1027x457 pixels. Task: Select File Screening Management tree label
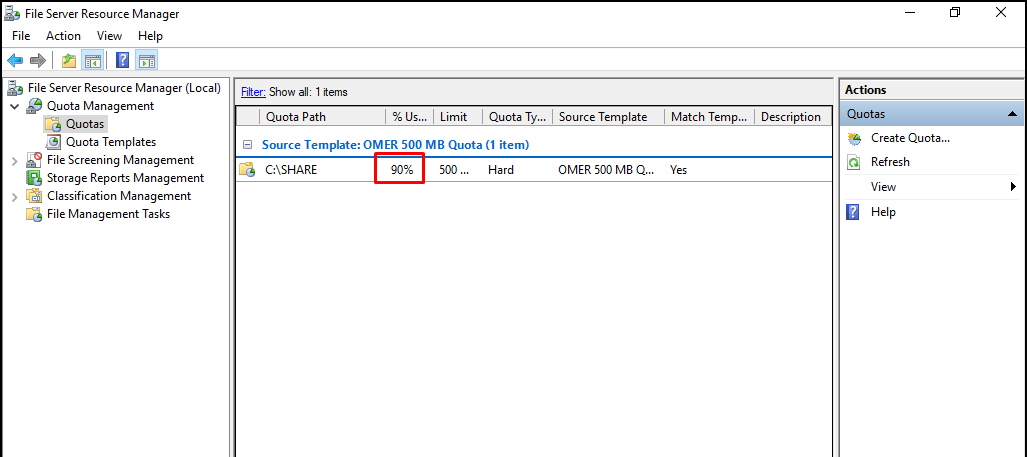(x=121, y=160)
